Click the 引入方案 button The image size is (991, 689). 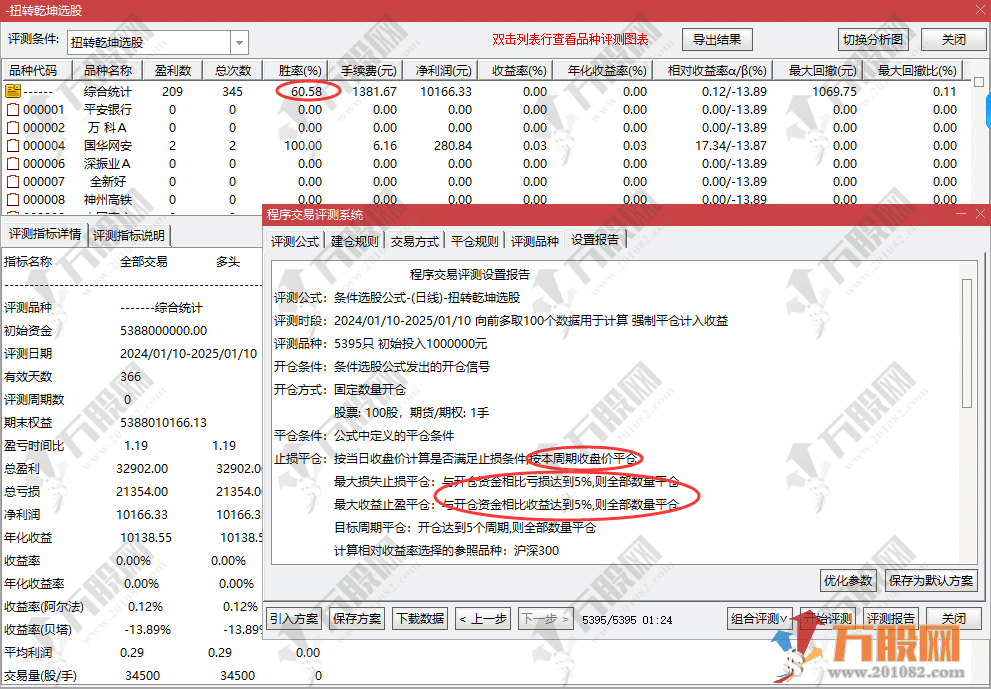(x=294, y=618)
